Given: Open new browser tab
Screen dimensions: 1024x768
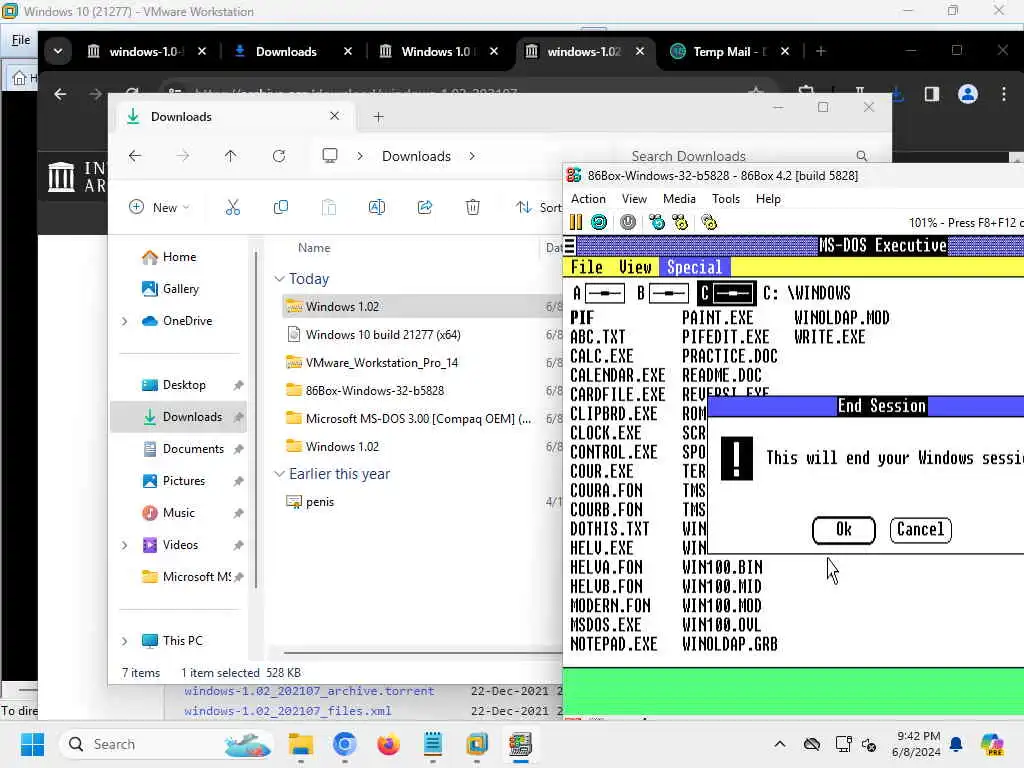Looking at the screenshot, I should (821, 51).
